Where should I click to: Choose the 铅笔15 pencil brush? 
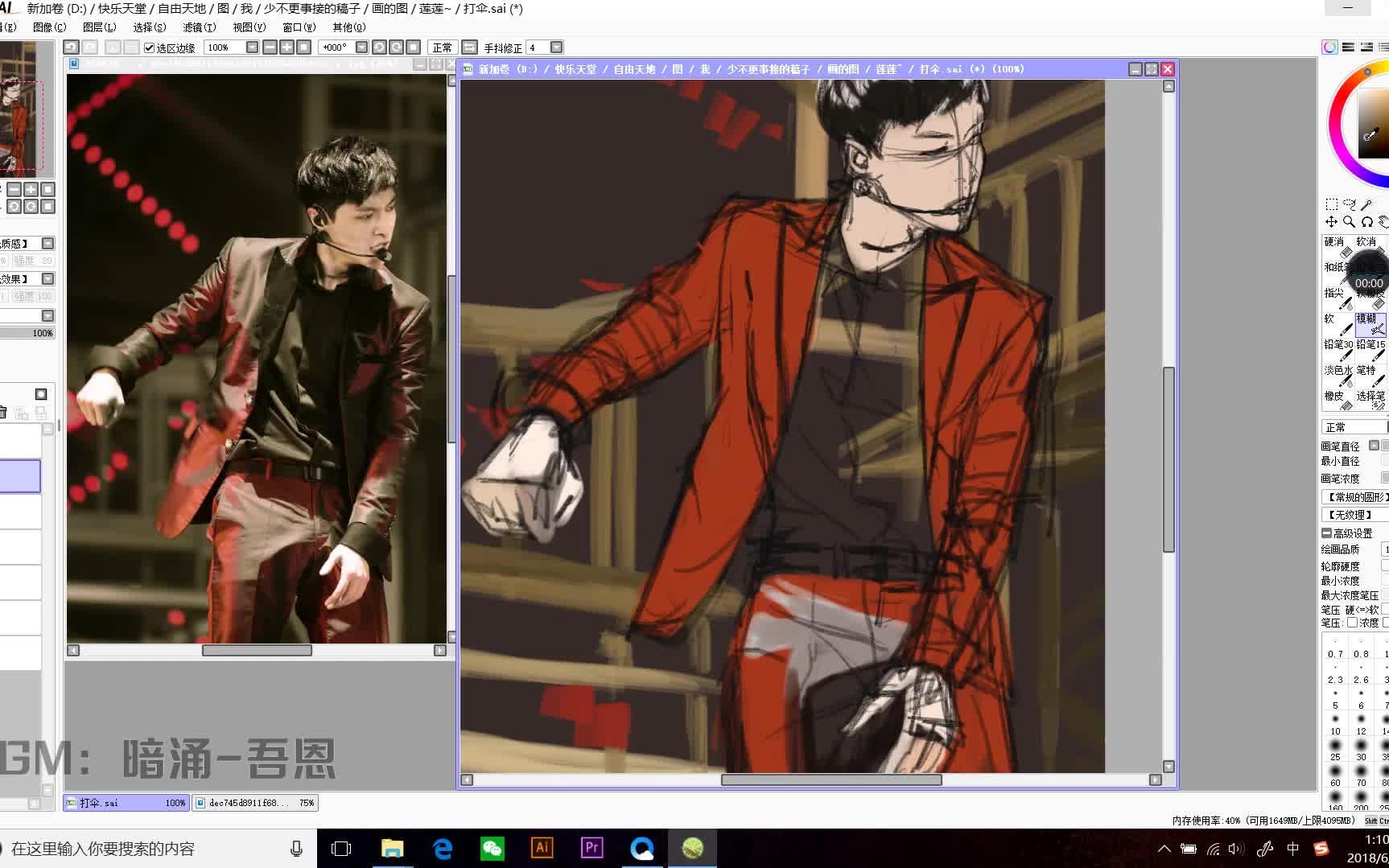1370,350
